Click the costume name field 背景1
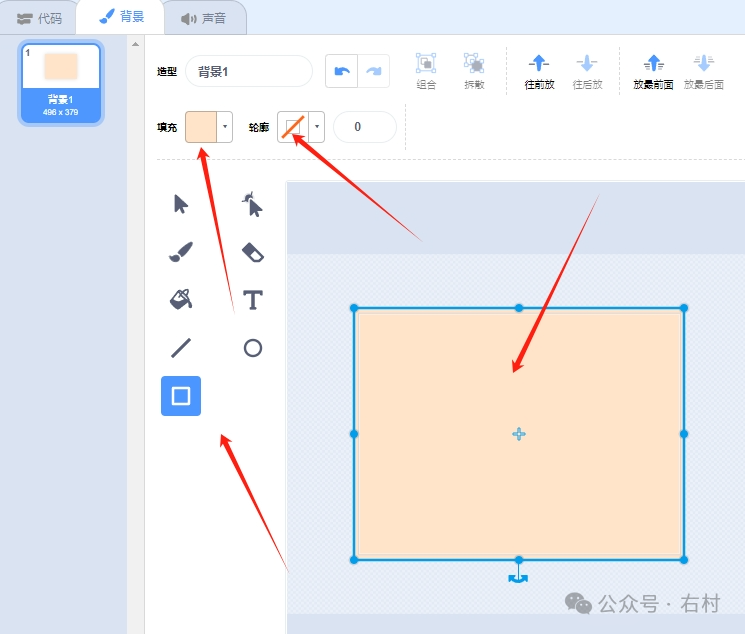Image resolution: width=745 pixels, height=634 pixels. [249, 71]
